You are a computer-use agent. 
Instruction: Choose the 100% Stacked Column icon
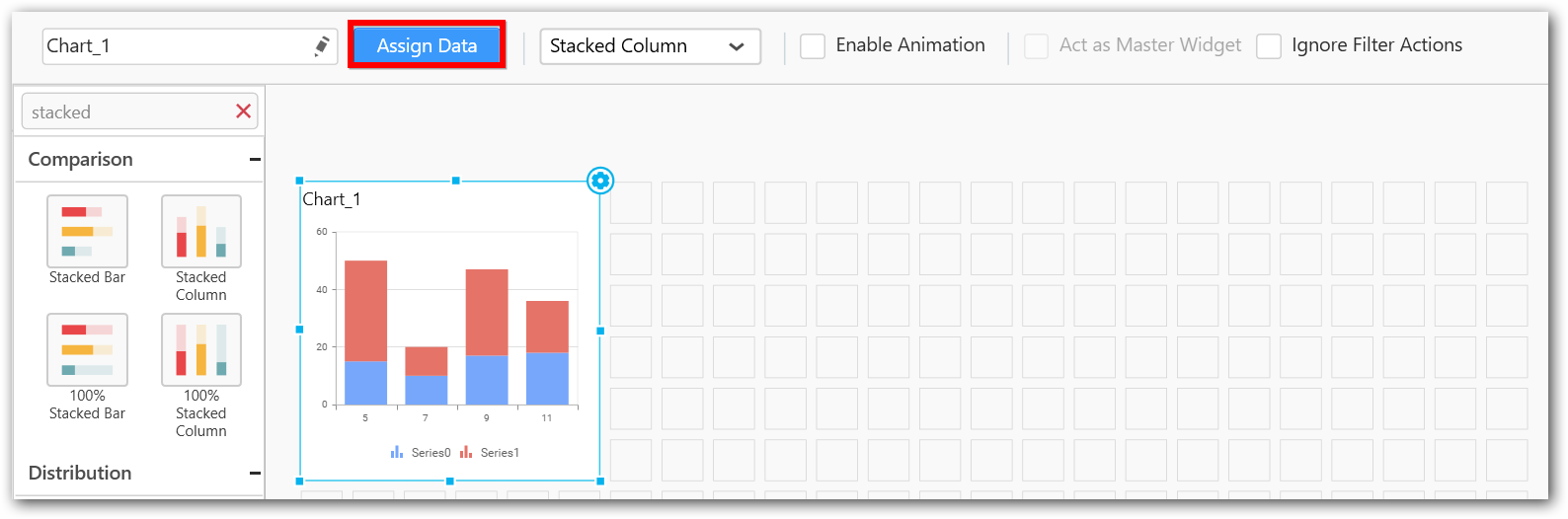[x=201, y=349]
